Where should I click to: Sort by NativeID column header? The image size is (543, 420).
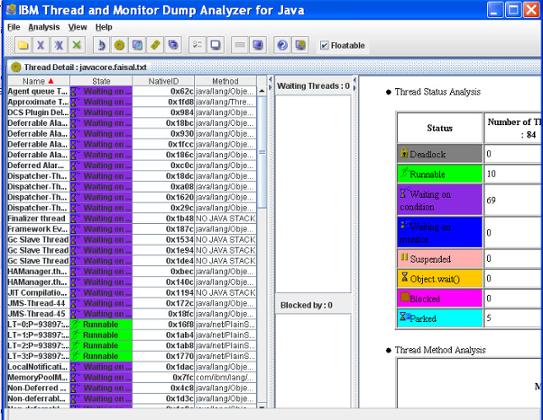pyautogui.click(x=163, y=81)
